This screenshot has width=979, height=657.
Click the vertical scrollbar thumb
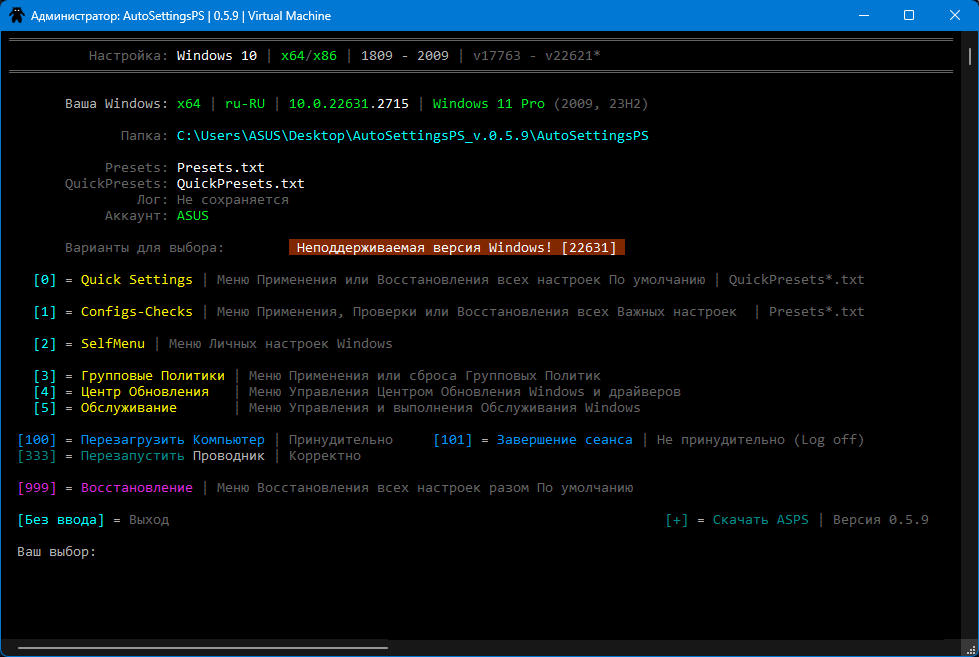[970, 56]
